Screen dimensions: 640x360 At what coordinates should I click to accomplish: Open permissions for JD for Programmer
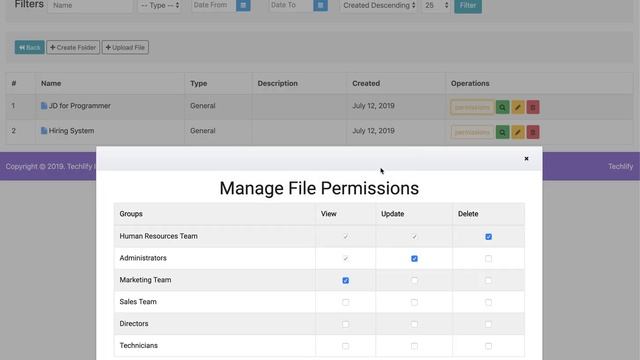coord(472,107)
